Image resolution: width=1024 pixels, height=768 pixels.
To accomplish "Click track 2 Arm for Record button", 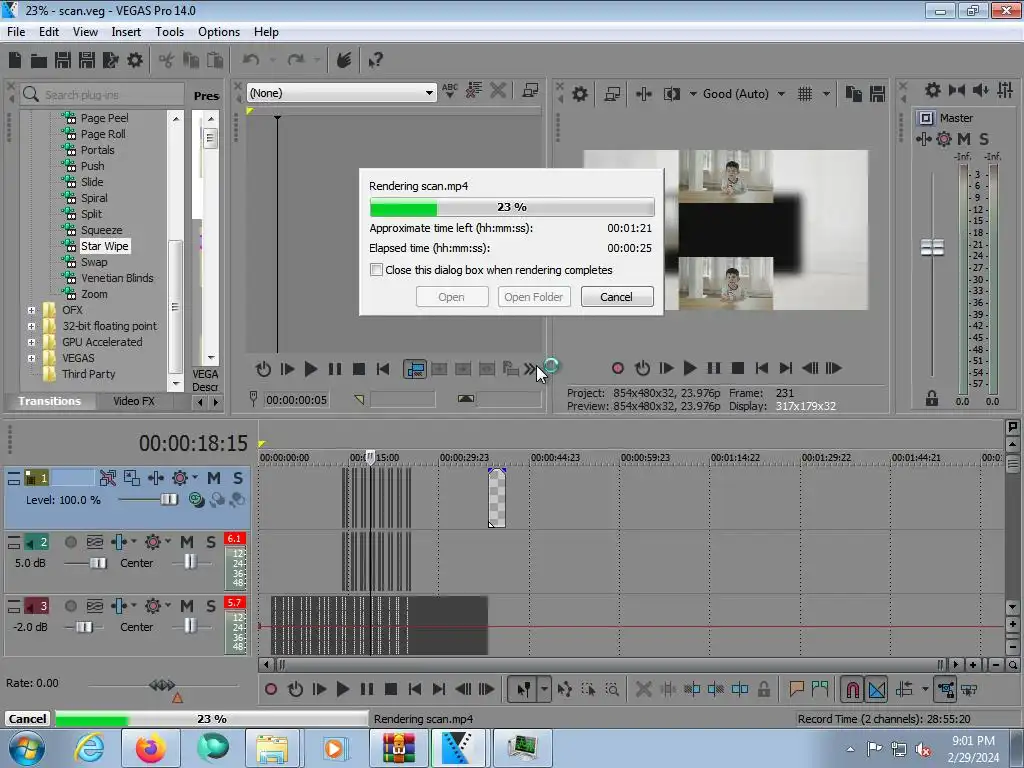I will [x=71, y=542].
